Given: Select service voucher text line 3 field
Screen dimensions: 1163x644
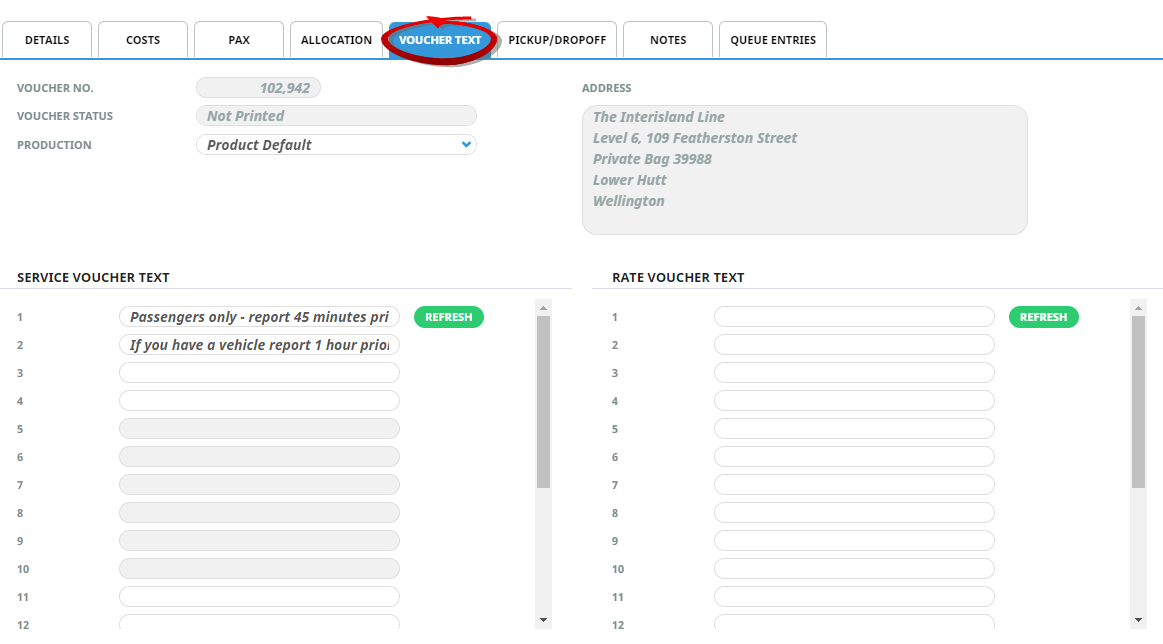Looking at the screenshot, I should (x=259, y=373).
